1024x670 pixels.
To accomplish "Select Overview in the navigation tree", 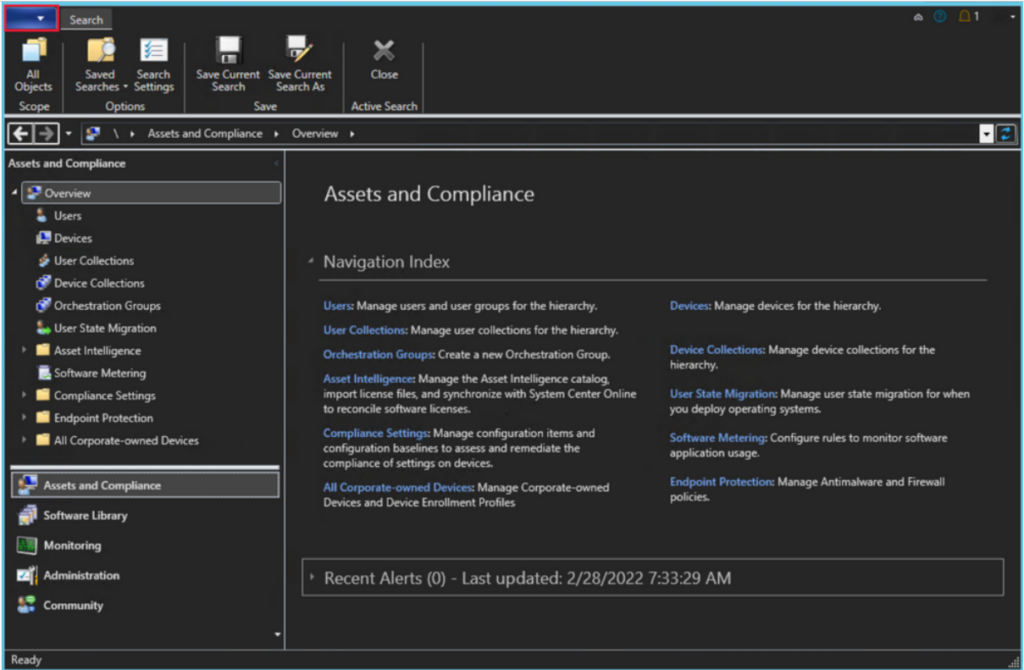I will [152, 193].
